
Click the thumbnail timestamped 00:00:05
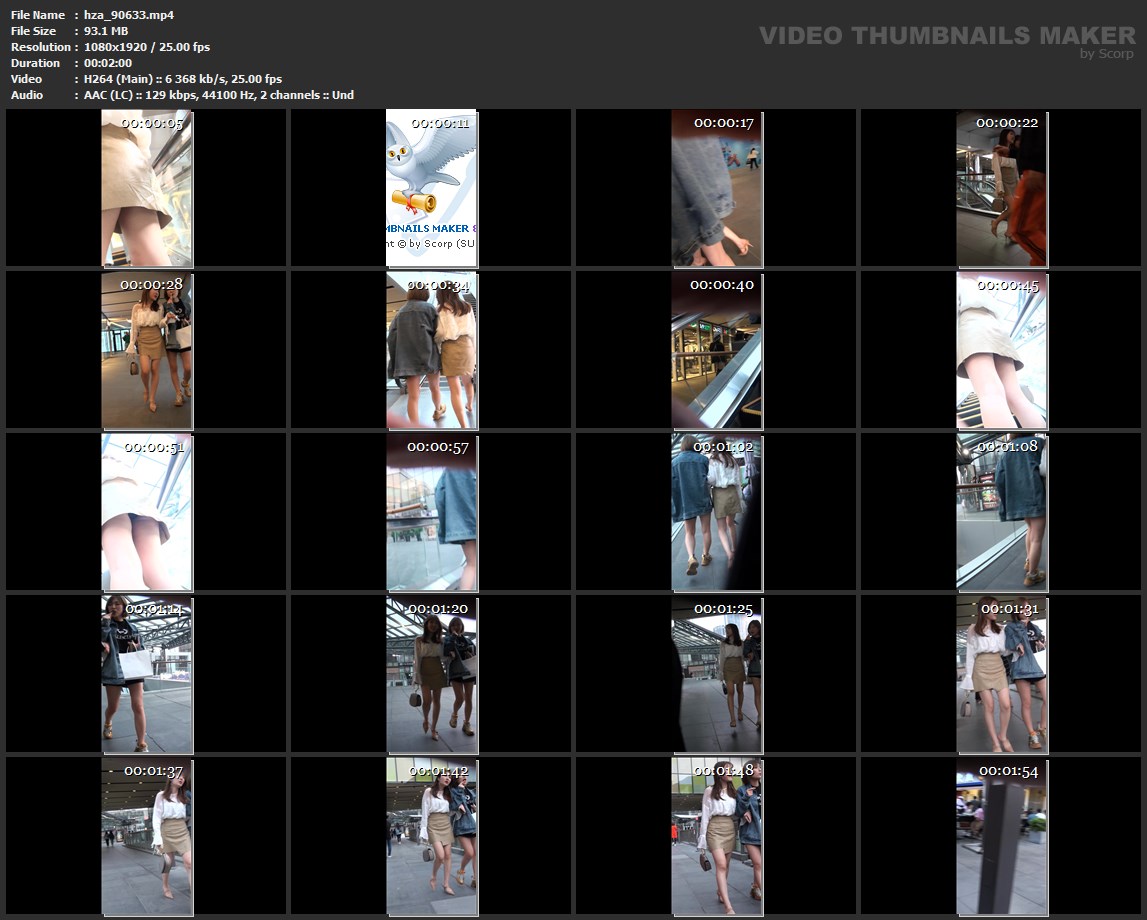[146, 188]
